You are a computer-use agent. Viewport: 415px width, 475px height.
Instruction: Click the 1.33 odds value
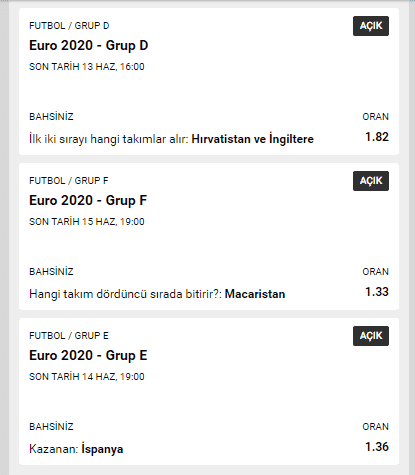[x=377, y=292]
